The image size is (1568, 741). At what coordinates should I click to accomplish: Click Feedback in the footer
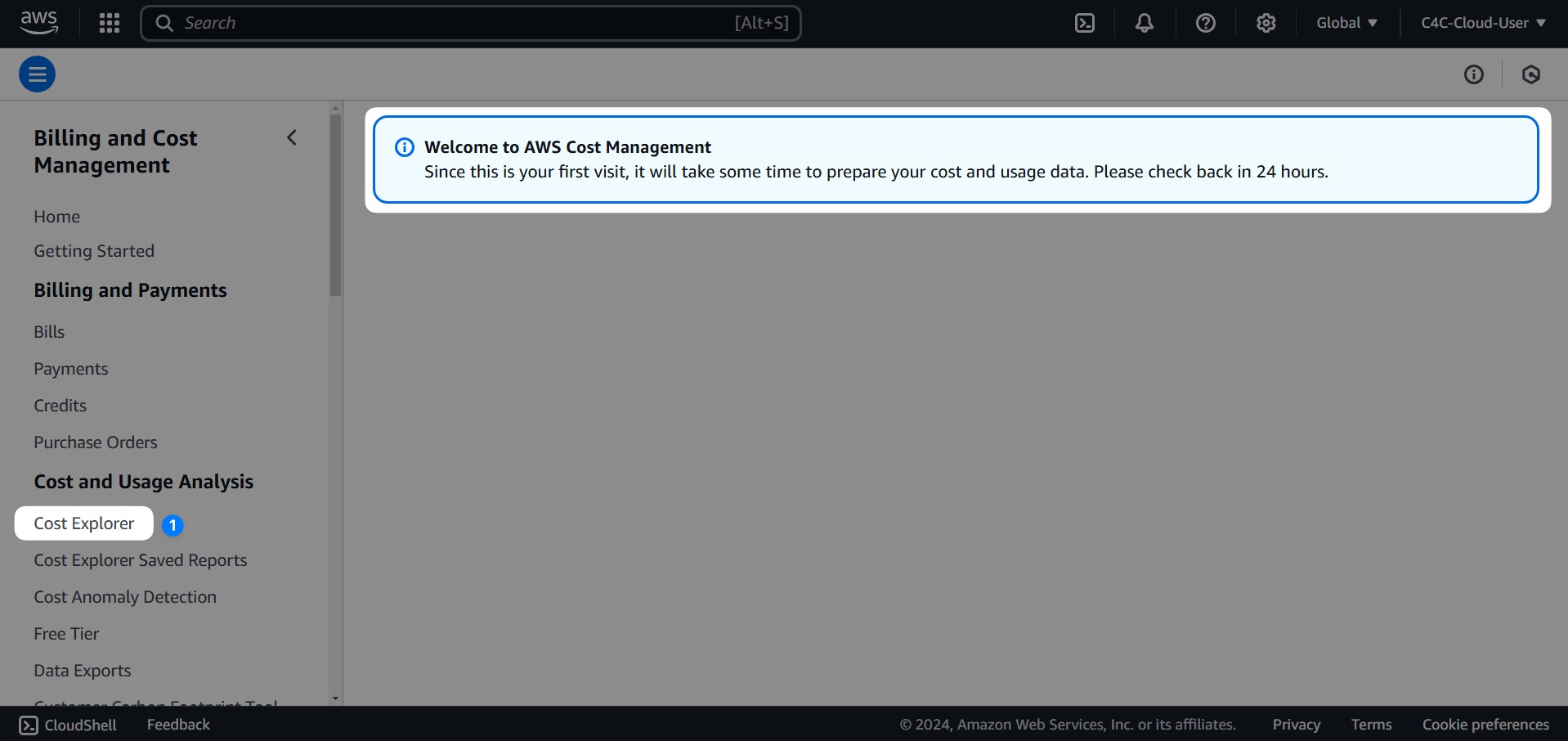(178, 725)
